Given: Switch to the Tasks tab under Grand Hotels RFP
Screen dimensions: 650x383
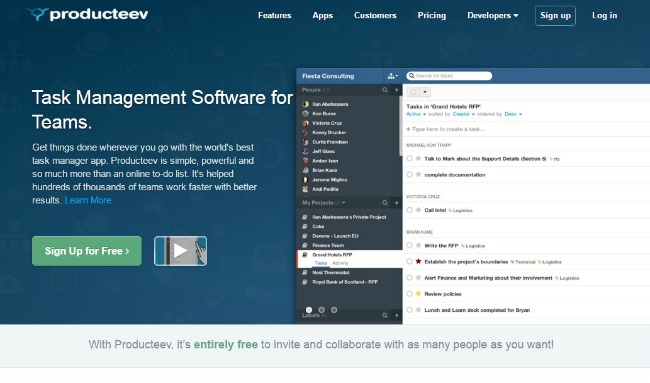Looking at the screenshot, I should click(x=320, y=263).
